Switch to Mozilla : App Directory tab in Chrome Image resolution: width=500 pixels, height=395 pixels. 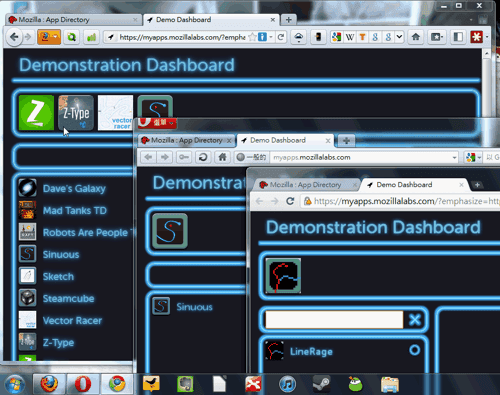306,185
